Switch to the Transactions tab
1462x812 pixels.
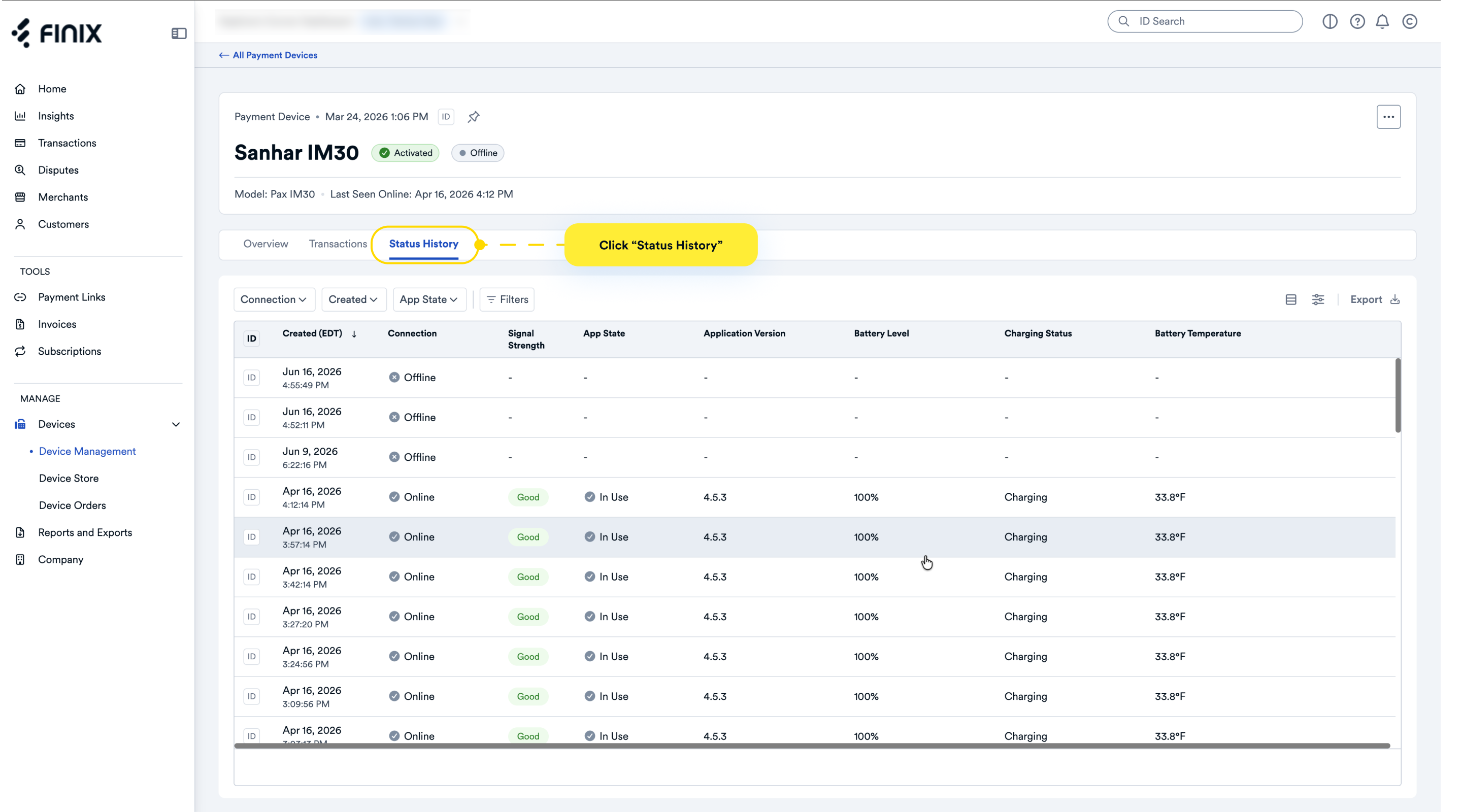(x=338, y=244)
